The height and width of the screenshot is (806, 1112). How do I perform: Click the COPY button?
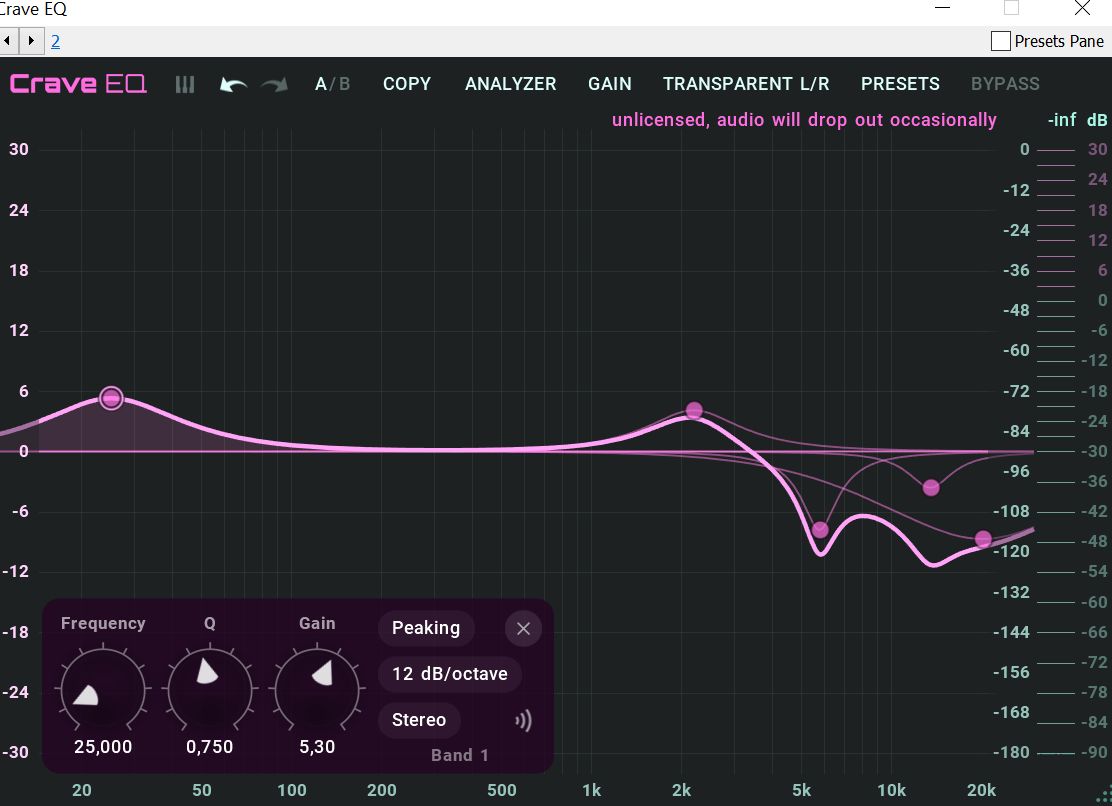click(407, 84)
